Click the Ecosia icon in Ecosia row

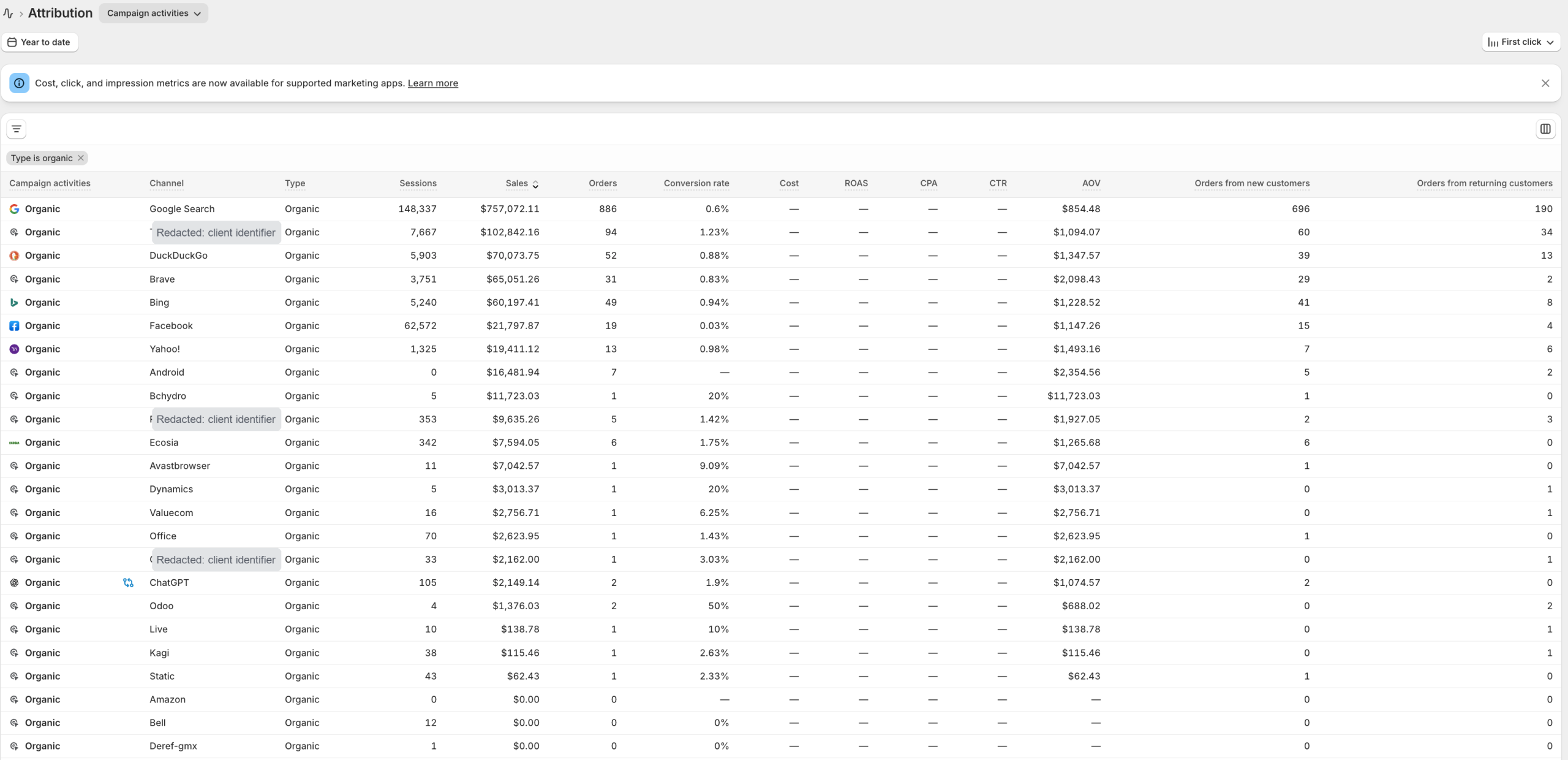[x=14, y=443]
